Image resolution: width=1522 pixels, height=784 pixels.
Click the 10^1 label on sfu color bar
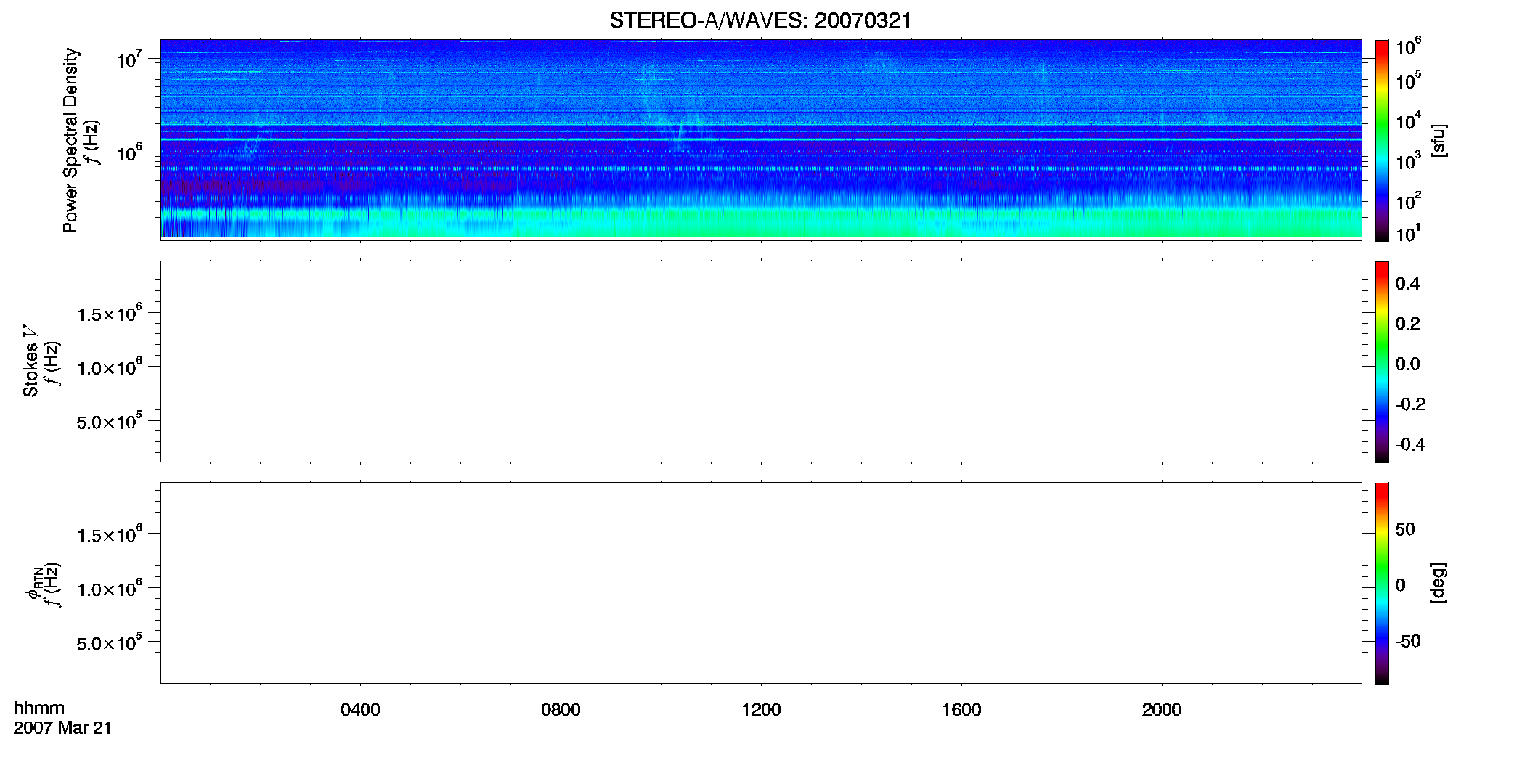tap(1408, 234)
